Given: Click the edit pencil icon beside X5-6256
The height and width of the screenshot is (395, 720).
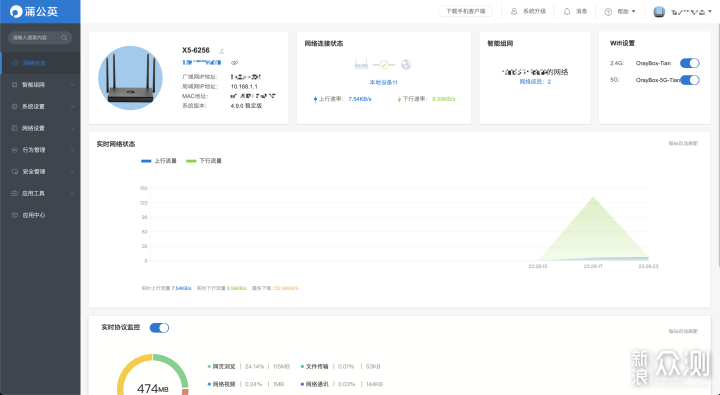Looking at the screenshot, I should (x=221, y=51).
